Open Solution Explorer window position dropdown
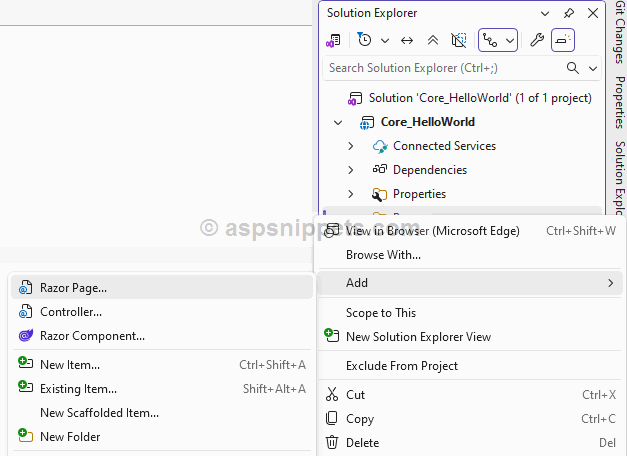The width and height of the screenshot is (627, 456). click(x=545, y=14)
